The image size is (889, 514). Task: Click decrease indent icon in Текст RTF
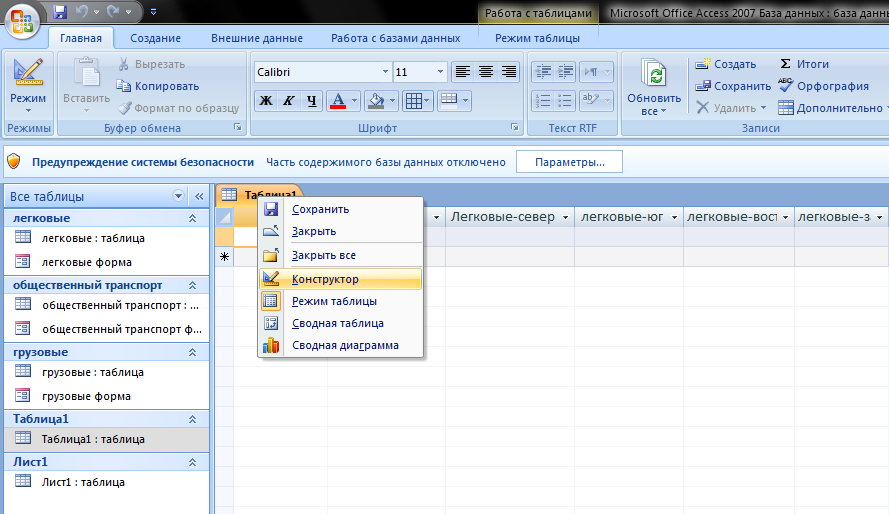[x=543, y=72]
